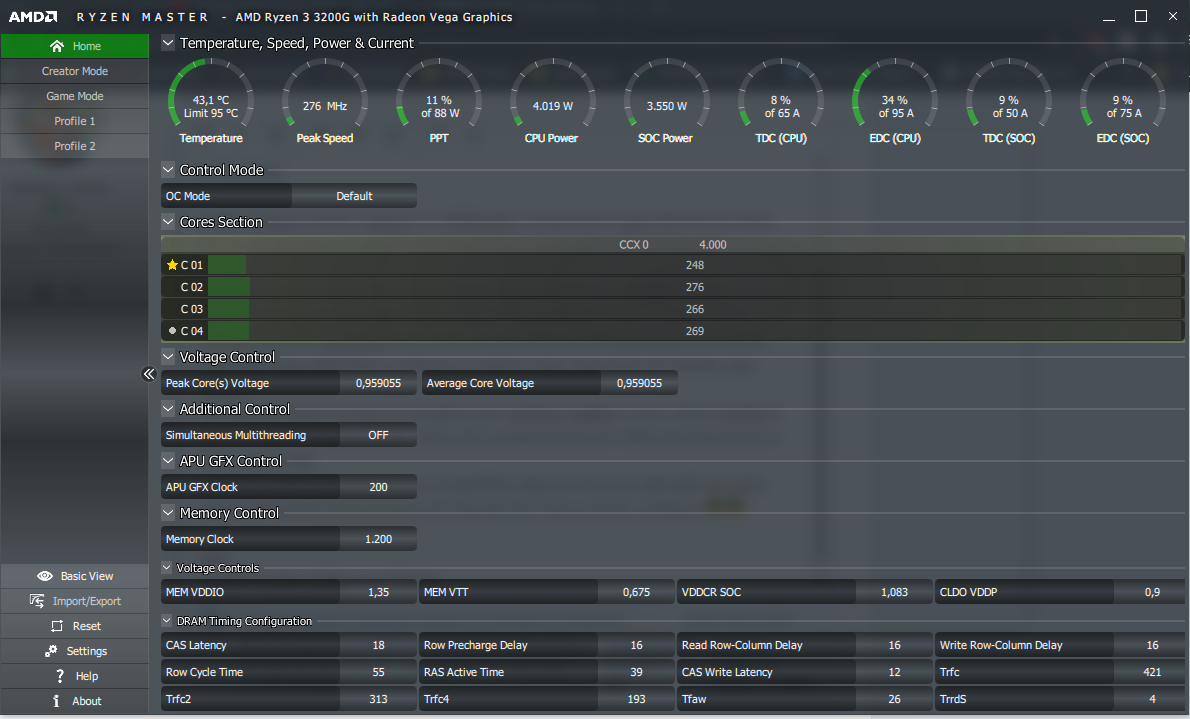This screenshot has width=1190, height=719.
Task: Click the Reset button
Action: (75, 626)
